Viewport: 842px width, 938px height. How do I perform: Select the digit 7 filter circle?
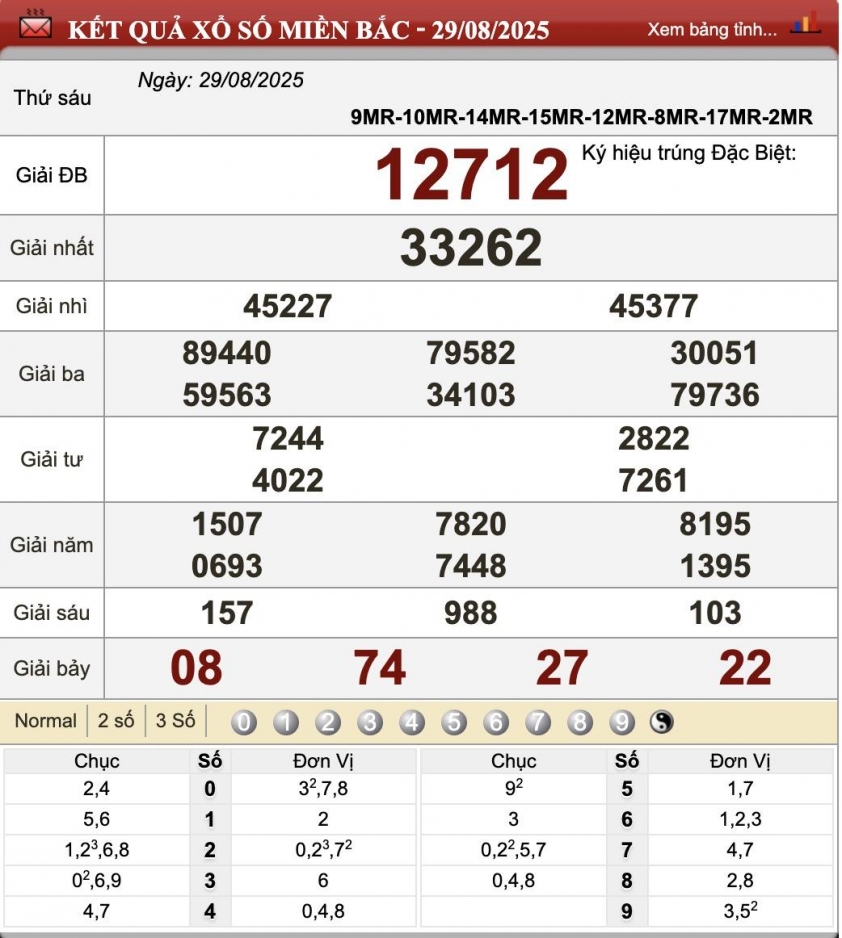[538, 722]
